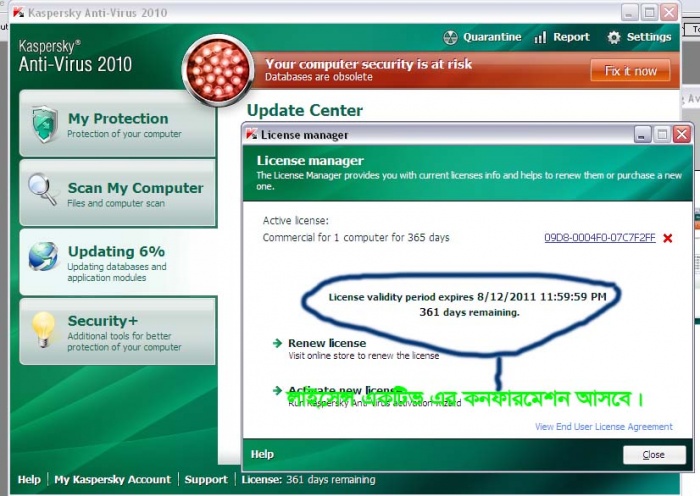This screenshot has width=700, height=496.
Task: Click the License manager maximize button
Action: (662, 134)
